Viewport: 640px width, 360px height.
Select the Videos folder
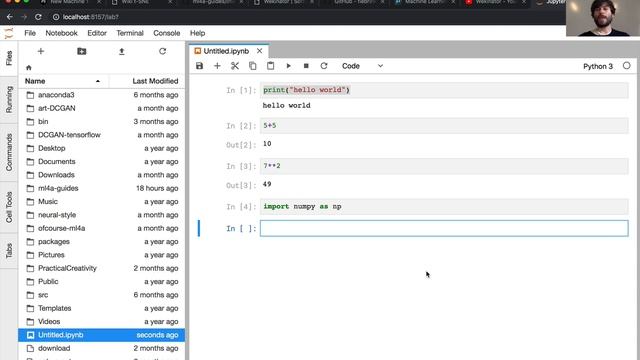click(x=101, y=322)
